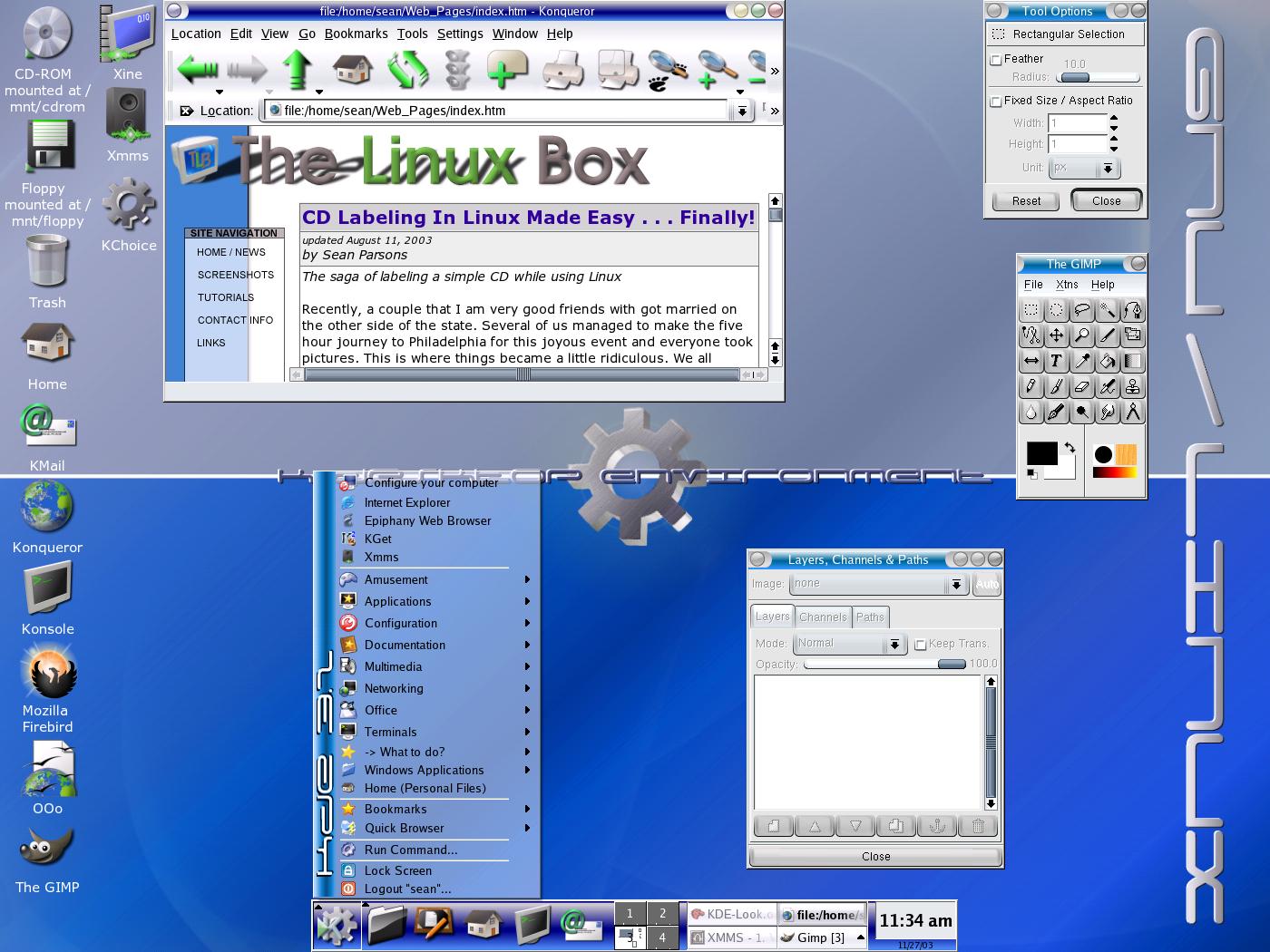
Task: Click the layer Opacity slider
Action: tap(885, 665)
